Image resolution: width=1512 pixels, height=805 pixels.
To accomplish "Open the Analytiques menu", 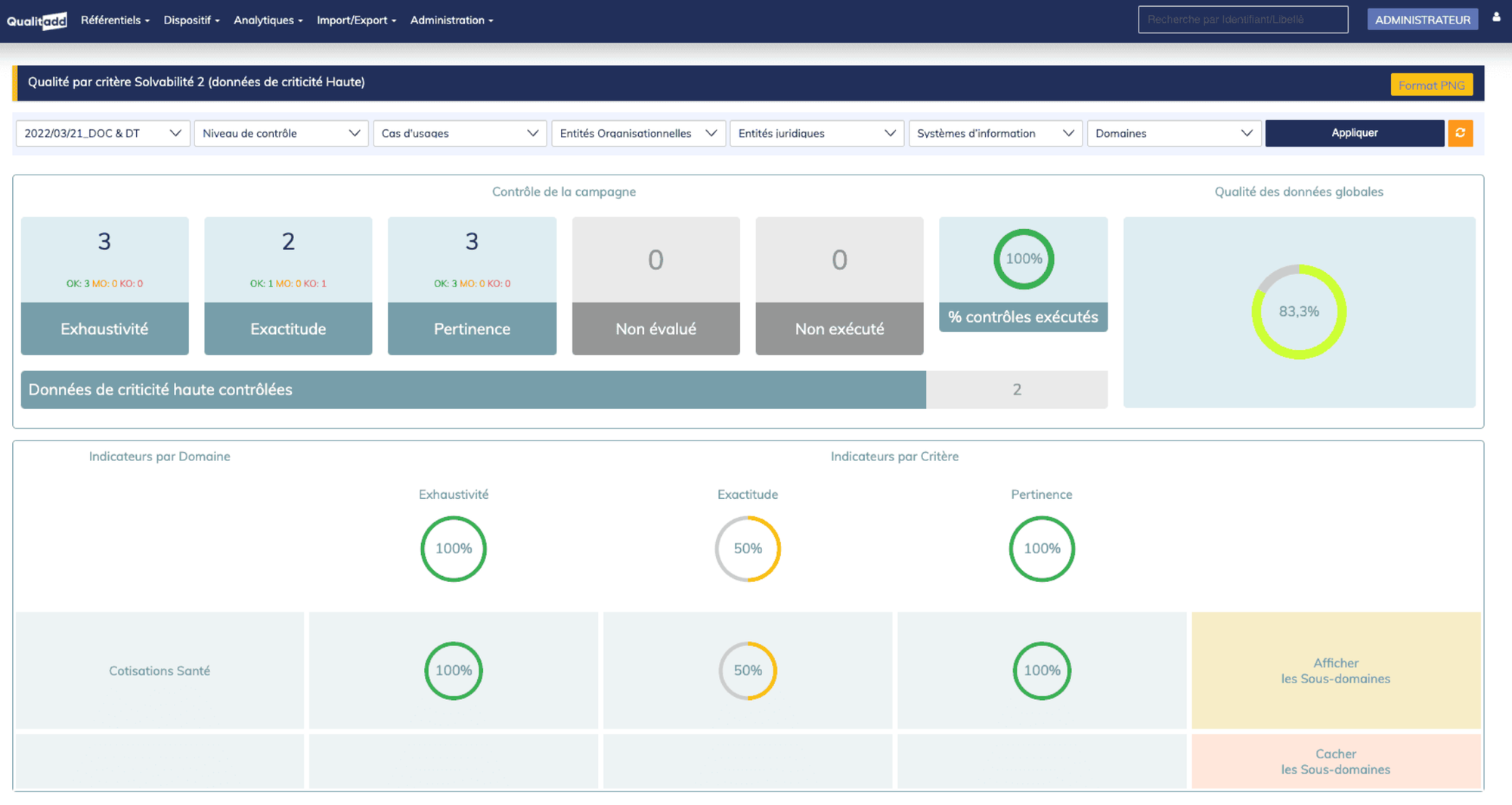I will click(x=268, y=20).
